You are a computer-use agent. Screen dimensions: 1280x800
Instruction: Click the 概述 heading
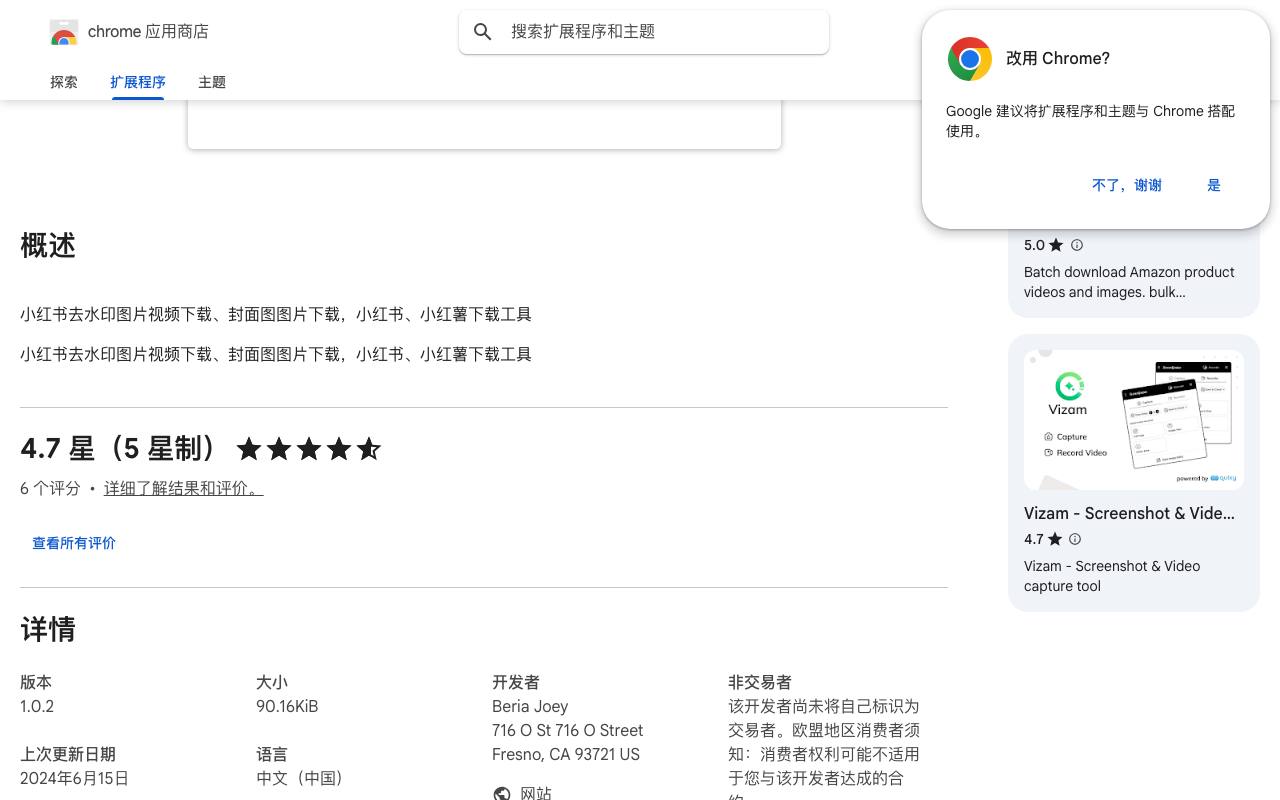tap(48, 246)
